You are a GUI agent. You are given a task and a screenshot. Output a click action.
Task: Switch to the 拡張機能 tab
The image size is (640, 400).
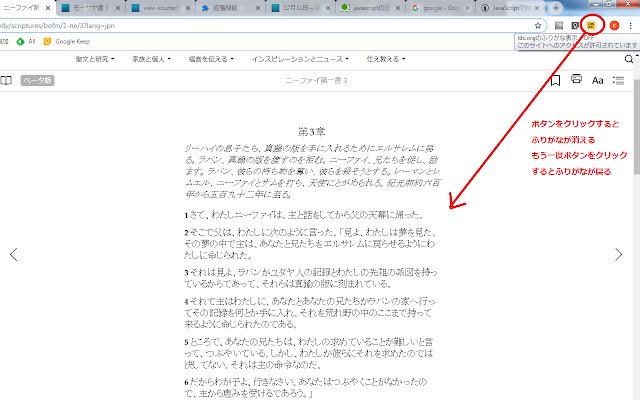231,8
